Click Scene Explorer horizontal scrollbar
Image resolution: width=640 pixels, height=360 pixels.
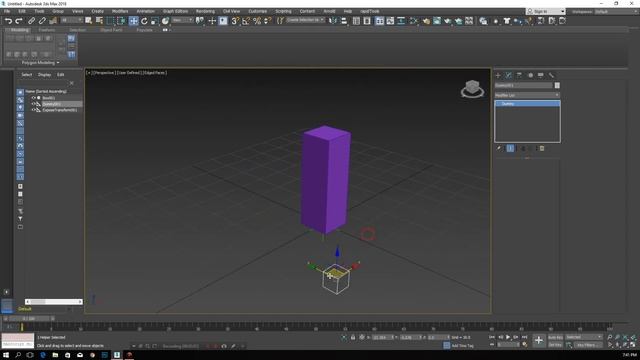53,302
